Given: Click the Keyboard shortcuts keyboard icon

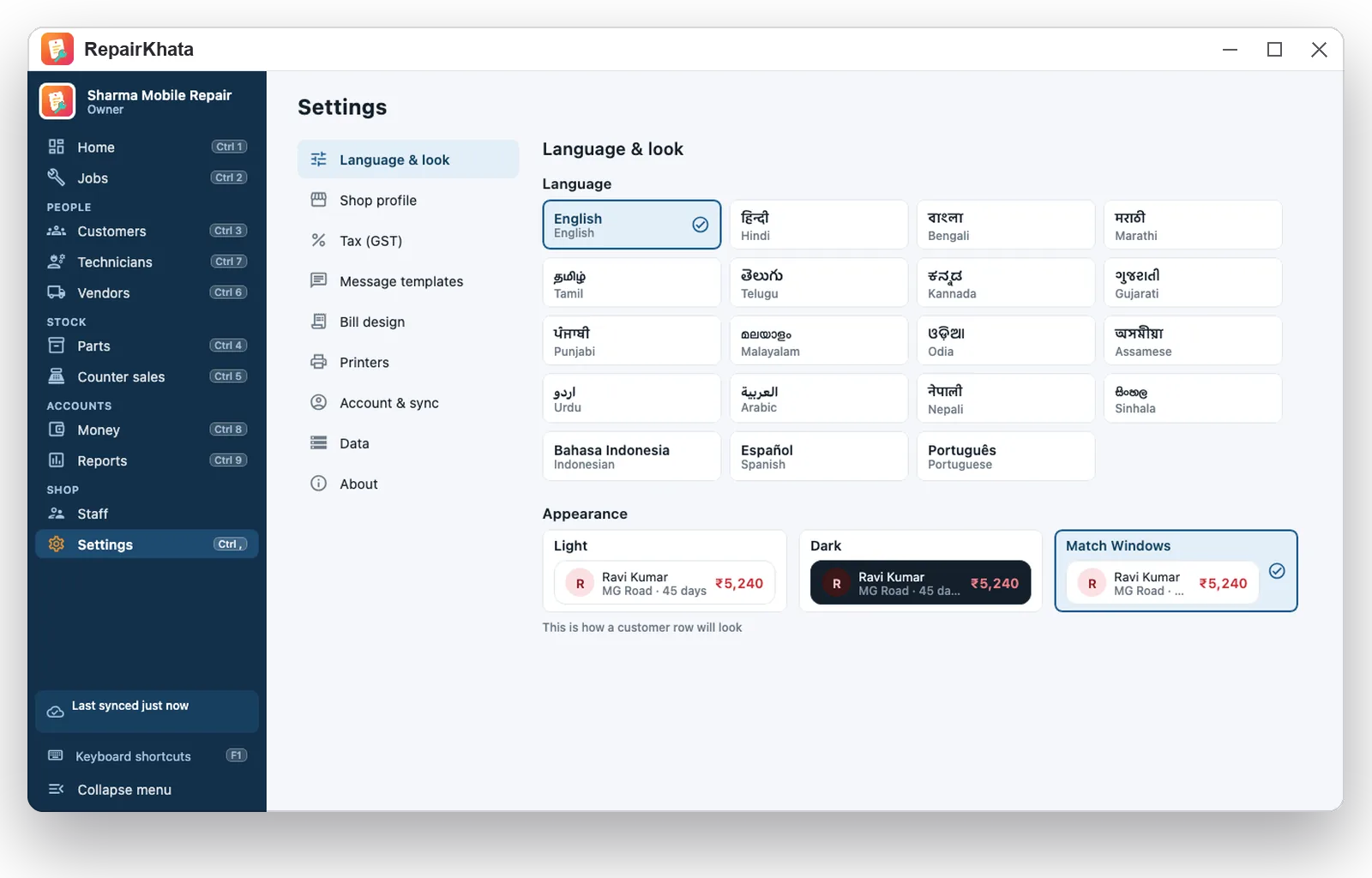Looking at the screenshot, I should click(56, 755).
